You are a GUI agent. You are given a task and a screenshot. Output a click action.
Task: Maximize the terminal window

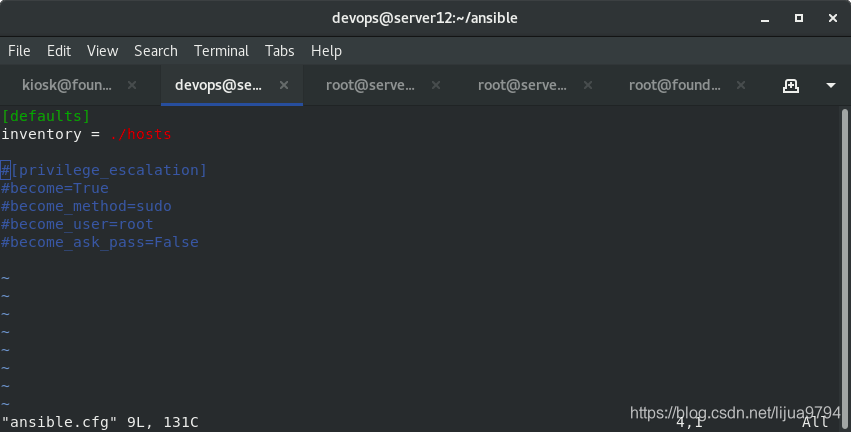coord(799,18)
